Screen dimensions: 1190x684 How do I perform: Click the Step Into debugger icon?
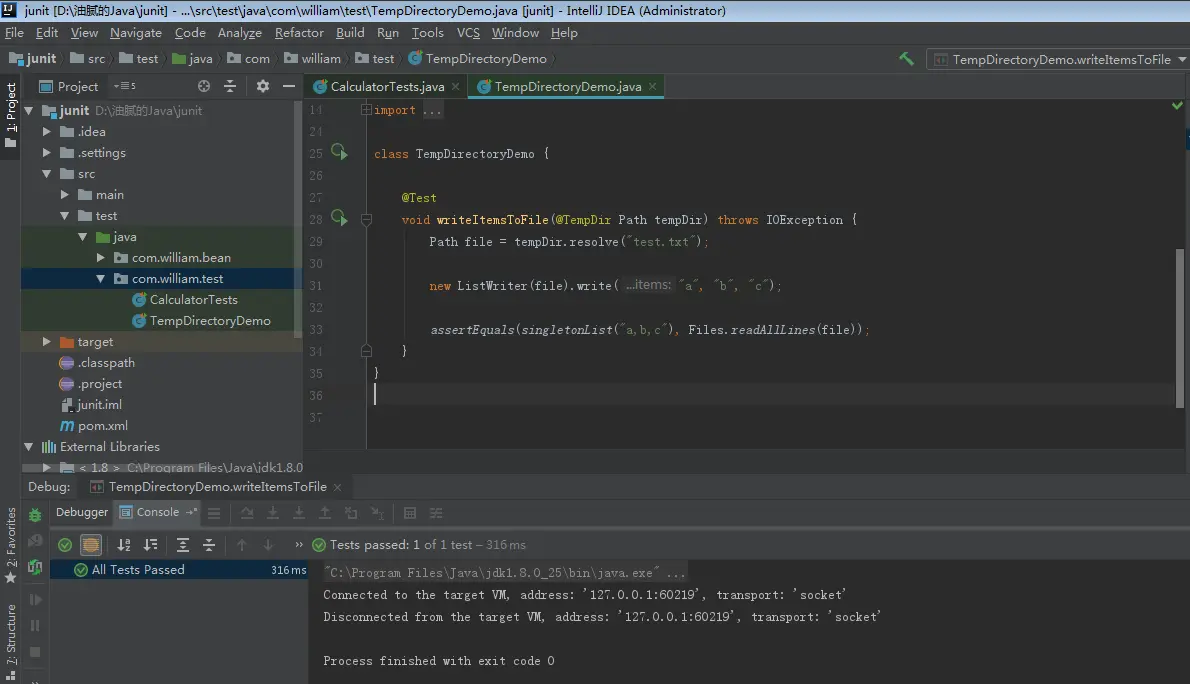click(272, 513)
